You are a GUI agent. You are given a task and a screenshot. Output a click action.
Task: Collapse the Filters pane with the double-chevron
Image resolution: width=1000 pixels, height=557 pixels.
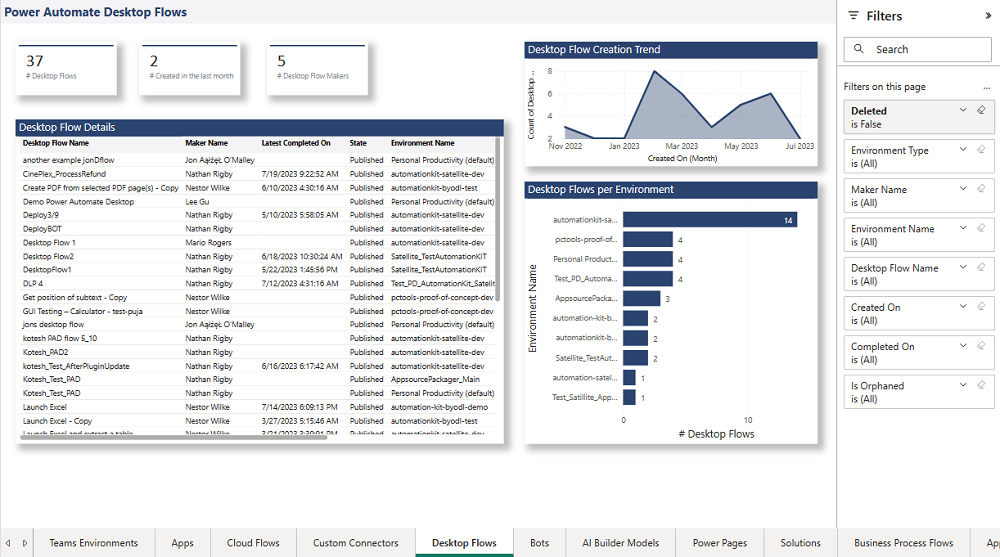click(x=988, y=16)
